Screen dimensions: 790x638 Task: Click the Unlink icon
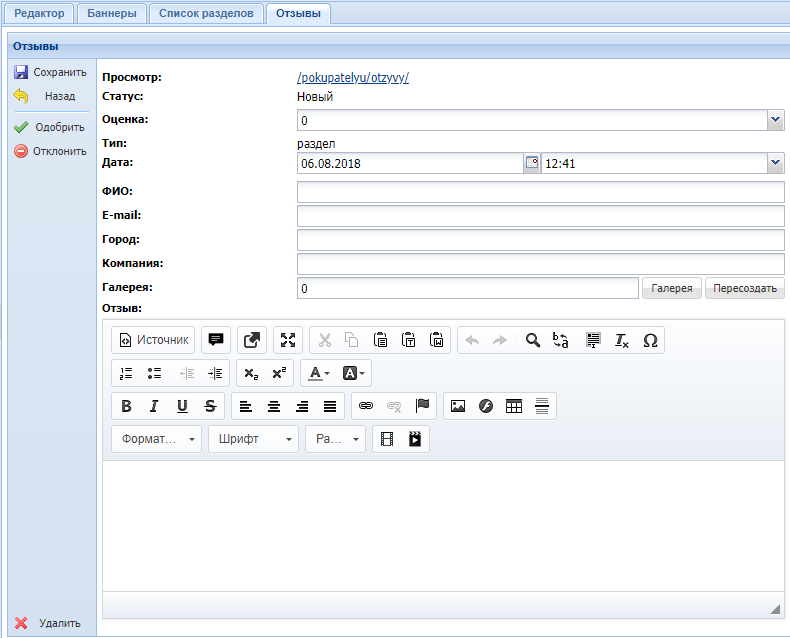pos(394,406)
